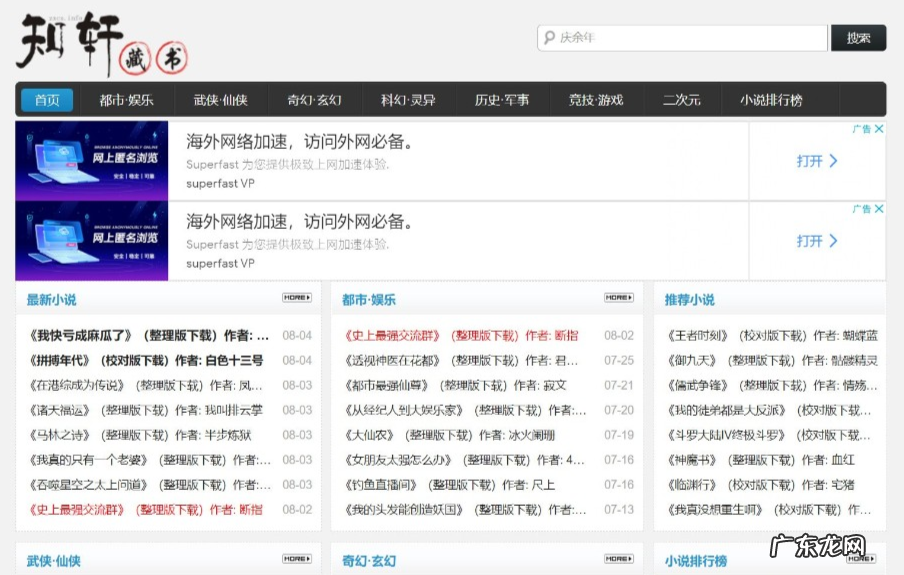Open novel 《透视神医在花都》
Image resolution: width=904 pixels, height=575 pixels.
pyautogui.click(x=461, y=360)
